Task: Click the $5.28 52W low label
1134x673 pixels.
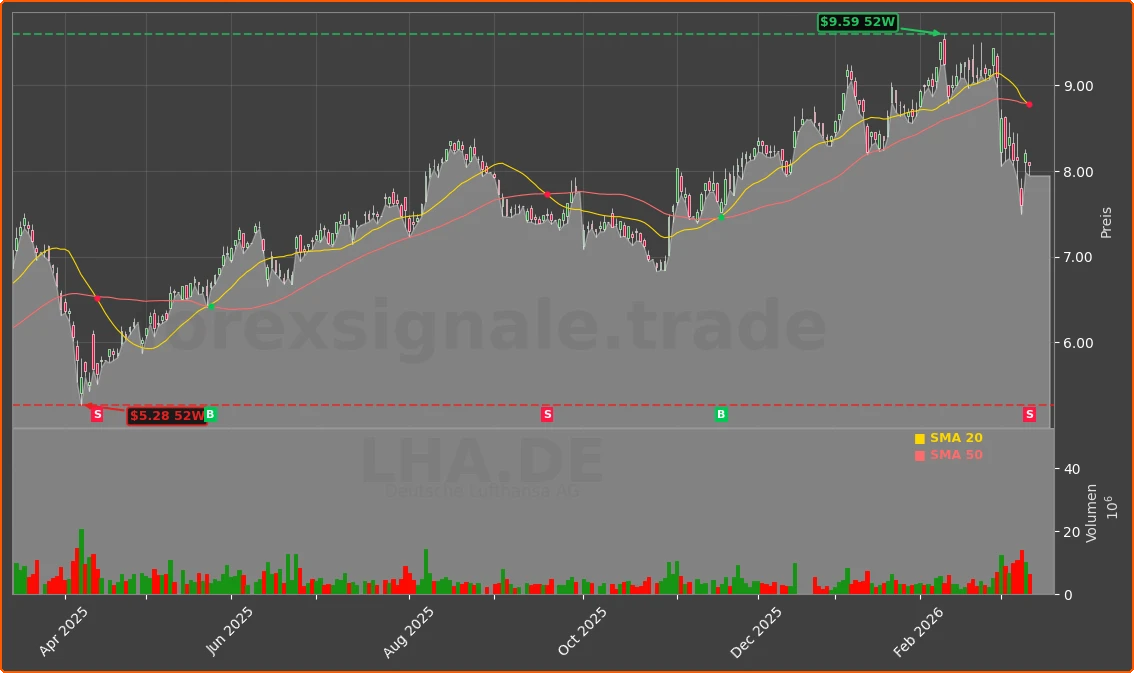Action: (x=164, y=414)
